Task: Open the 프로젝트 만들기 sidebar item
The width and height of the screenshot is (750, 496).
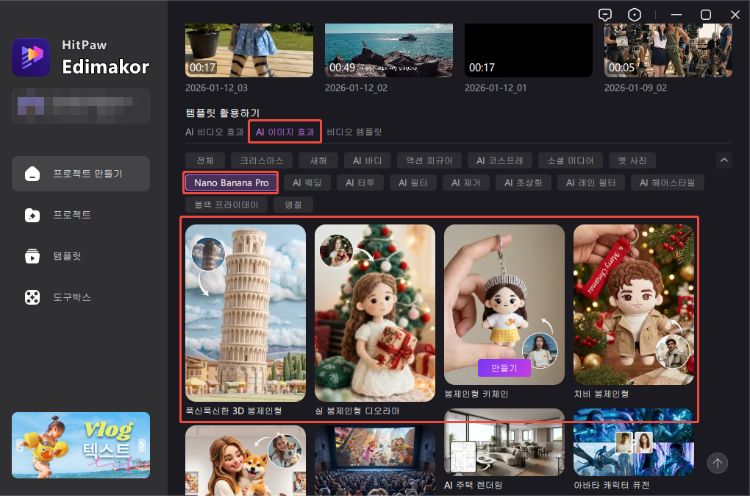Action: (x=81, y=174)
